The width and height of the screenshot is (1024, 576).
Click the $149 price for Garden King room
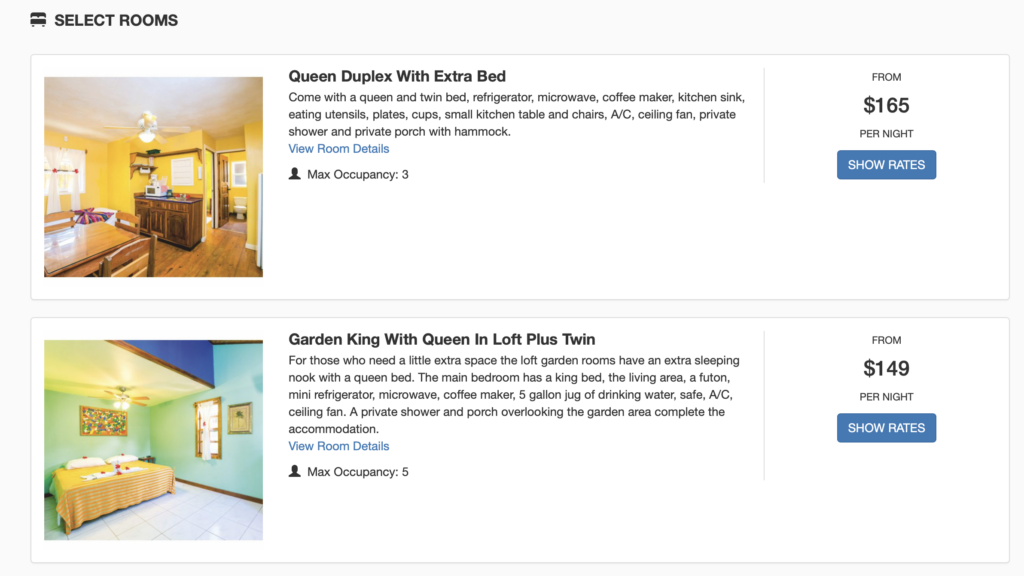pos(886,368)
